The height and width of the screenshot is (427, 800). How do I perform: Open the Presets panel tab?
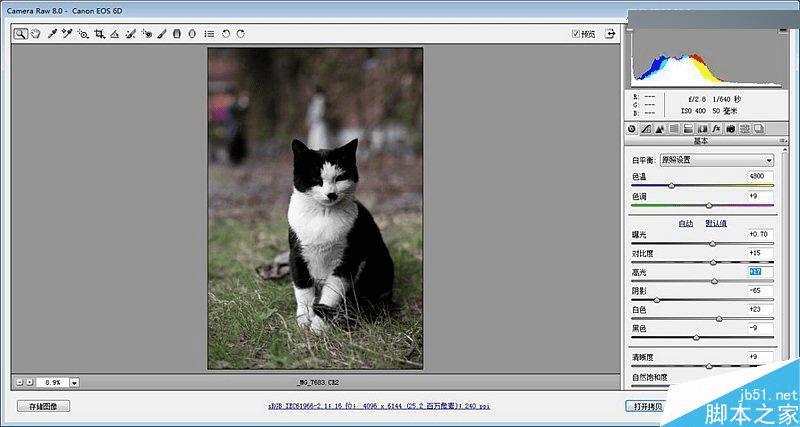(x=745, y=129)
